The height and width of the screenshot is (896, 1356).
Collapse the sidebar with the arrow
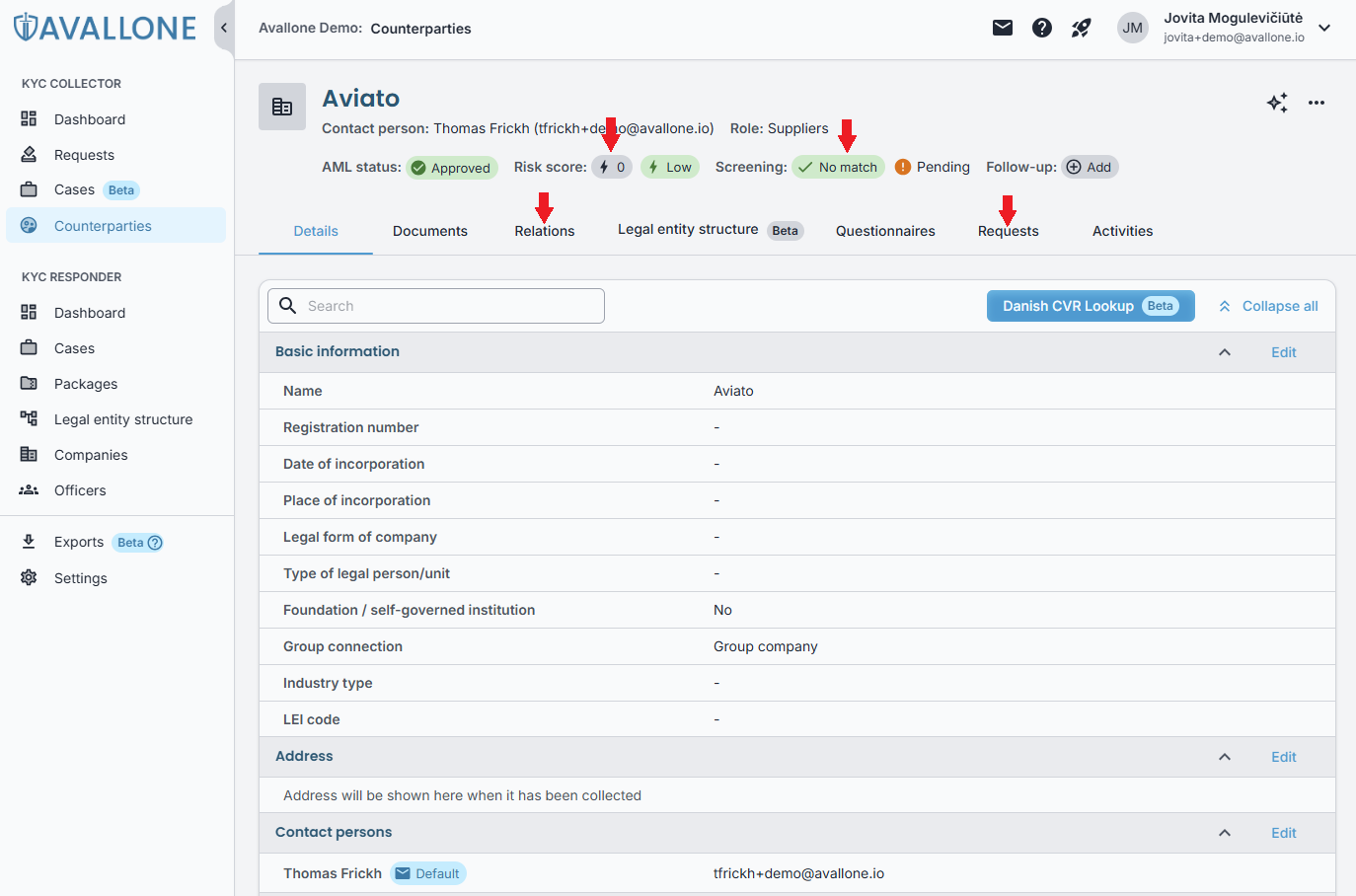point(224,28)
